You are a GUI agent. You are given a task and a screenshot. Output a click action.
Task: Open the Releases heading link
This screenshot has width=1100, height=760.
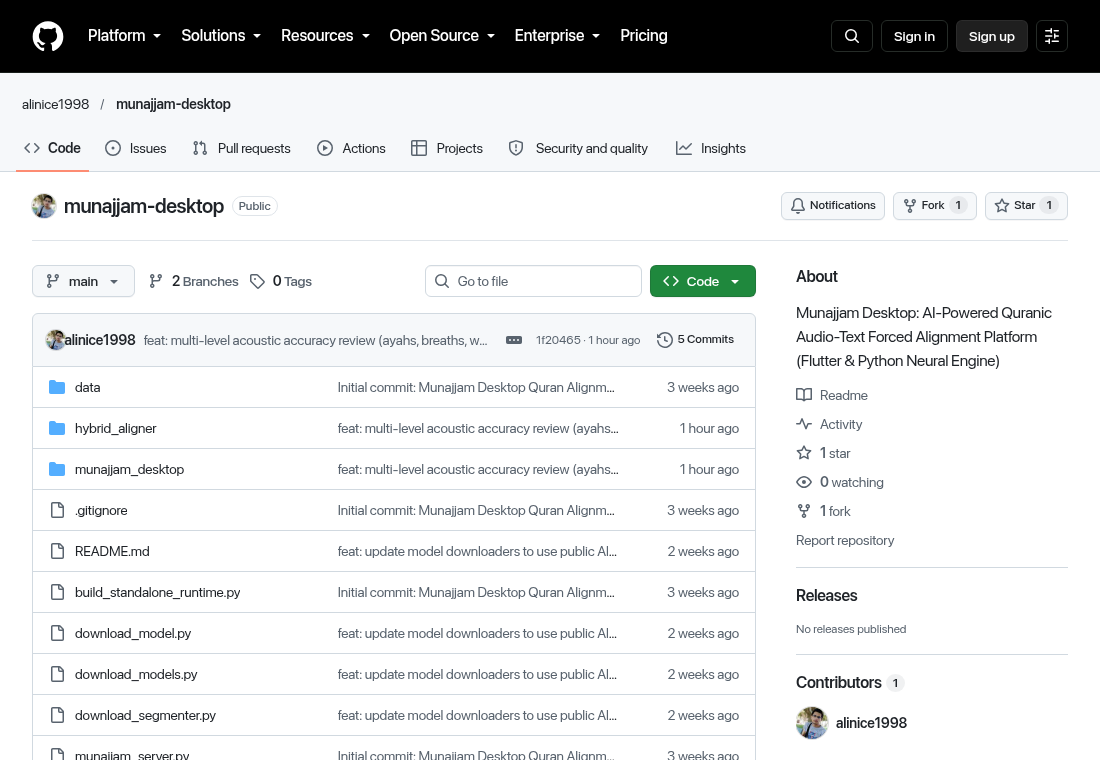point(826,596)
